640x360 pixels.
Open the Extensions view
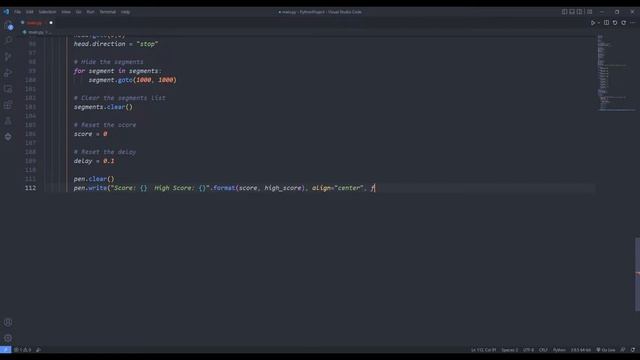(8, 105)
